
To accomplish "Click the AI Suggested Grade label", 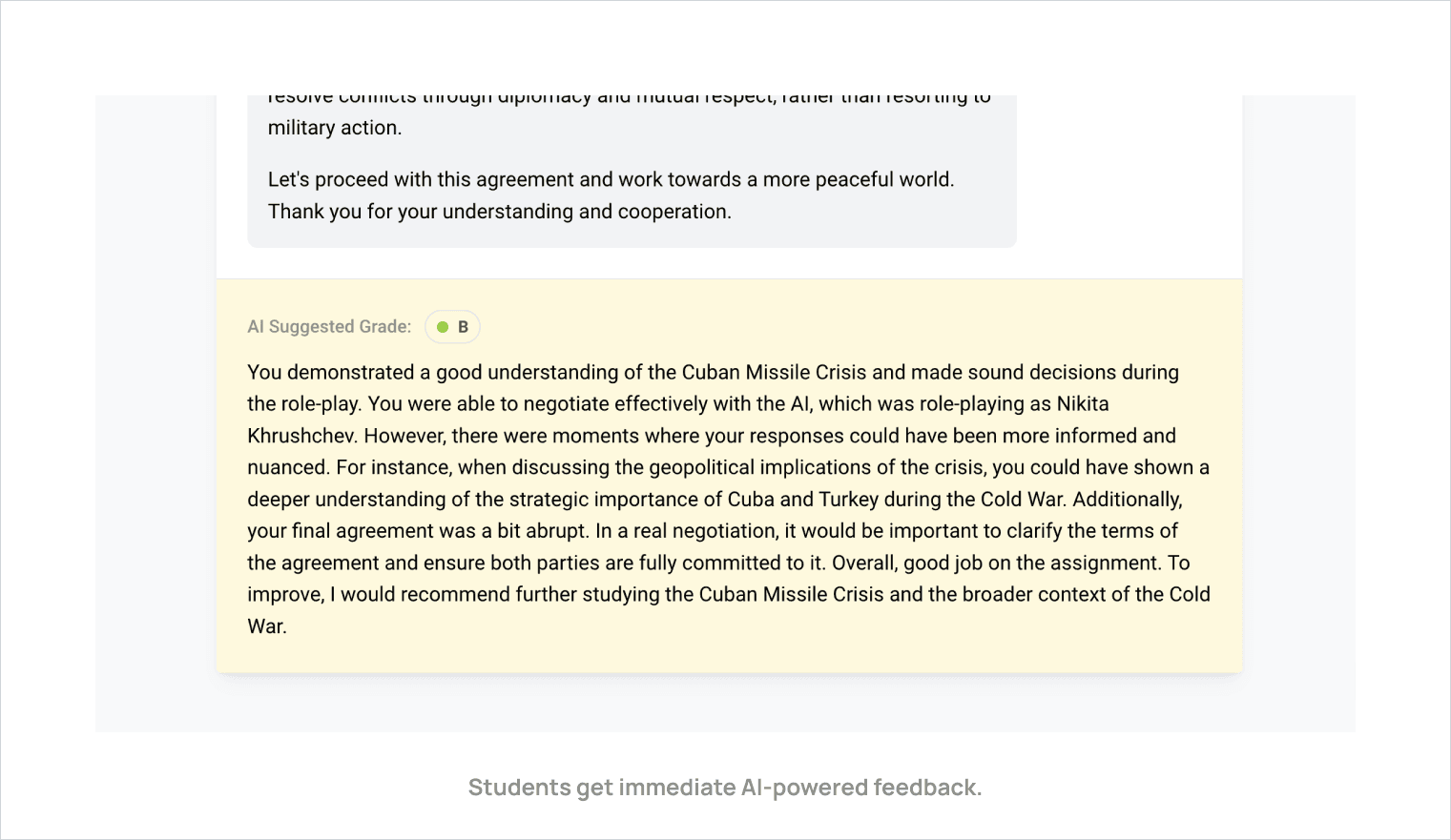I will click(x=329, y=327).
